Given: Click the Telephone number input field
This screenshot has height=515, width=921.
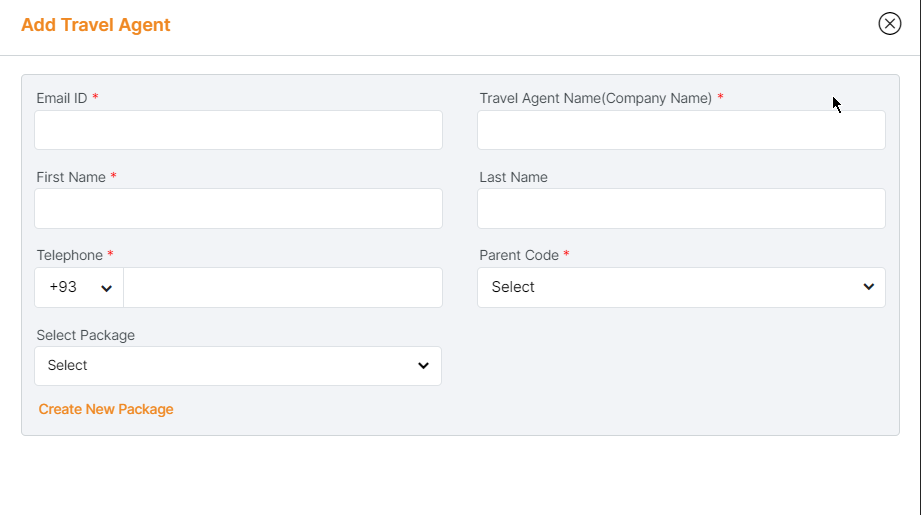Looking at the screenshot, I should point(282,287).
